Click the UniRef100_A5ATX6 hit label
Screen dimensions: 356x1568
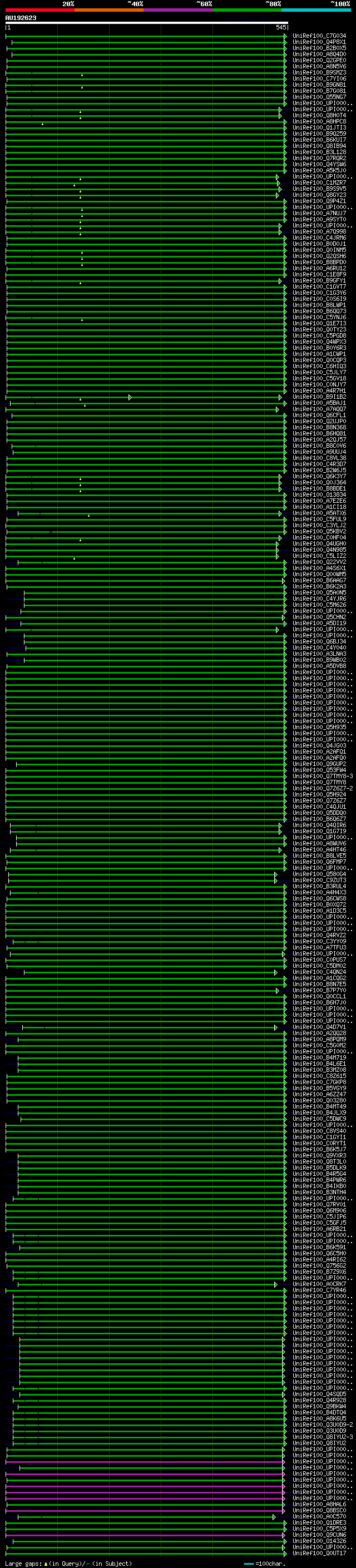pyautogui.click(x=319, y=513)
